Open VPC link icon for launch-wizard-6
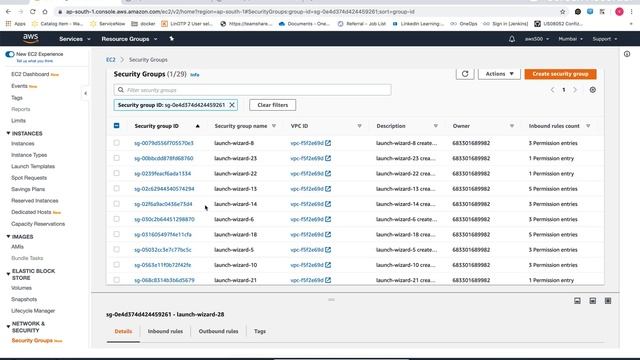 tap(328, 219)
